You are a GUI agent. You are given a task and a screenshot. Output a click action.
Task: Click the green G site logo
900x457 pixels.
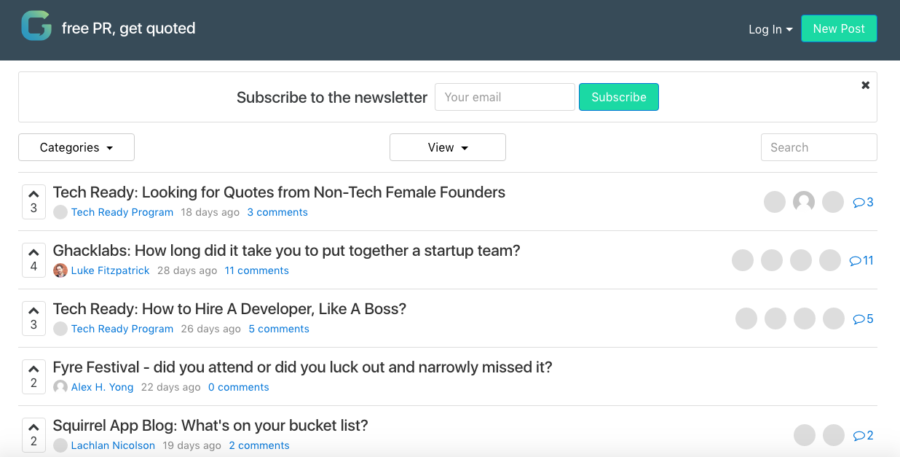tap(36, 26)
